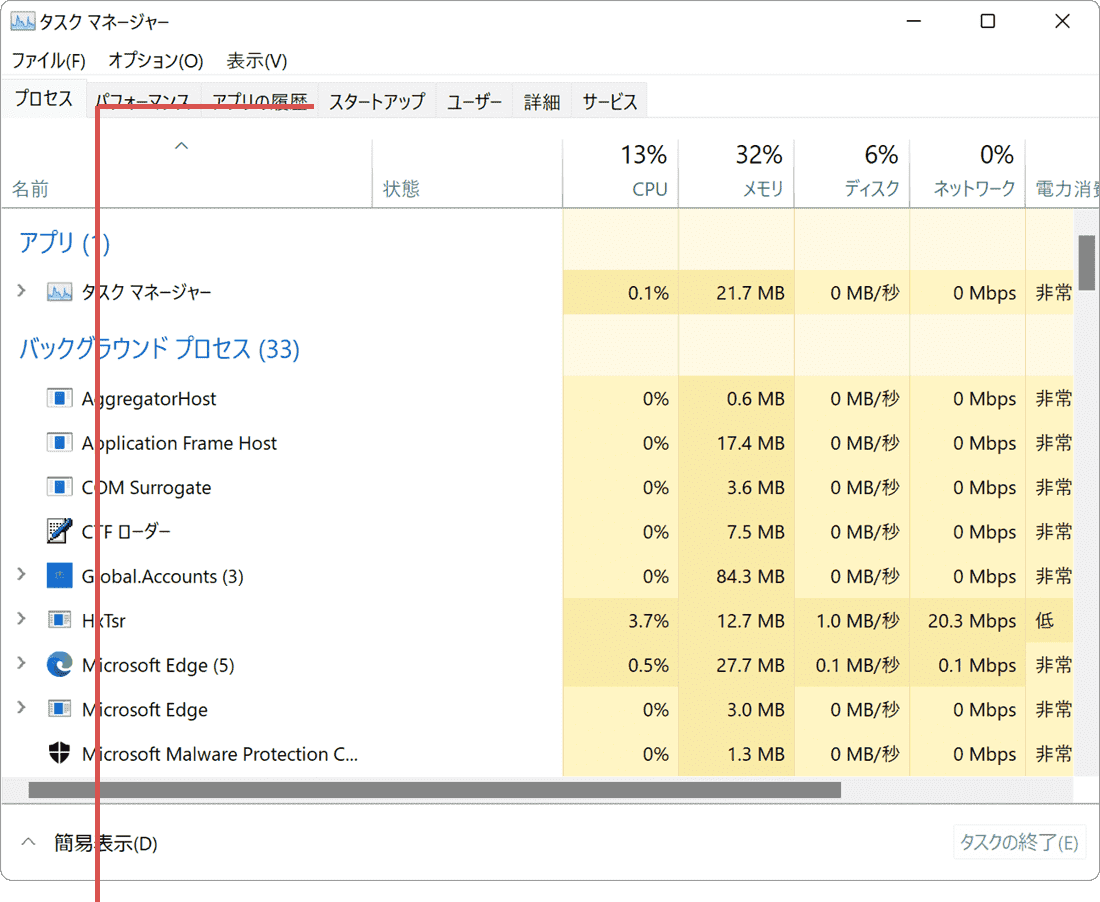Click the AggregatorHost process icon
The image size is (1100, 902).
(60, 398)
